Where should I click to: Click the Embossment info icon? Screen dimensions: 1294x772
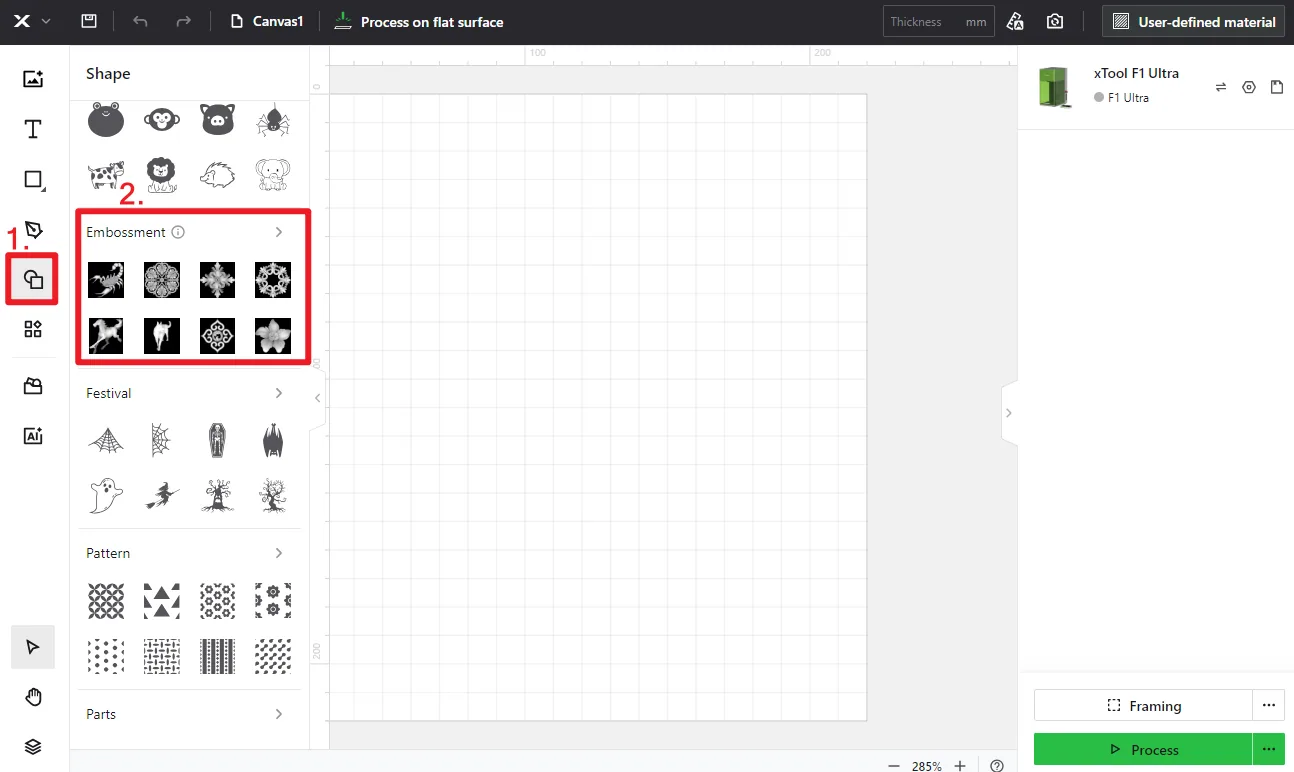[178, 232]
